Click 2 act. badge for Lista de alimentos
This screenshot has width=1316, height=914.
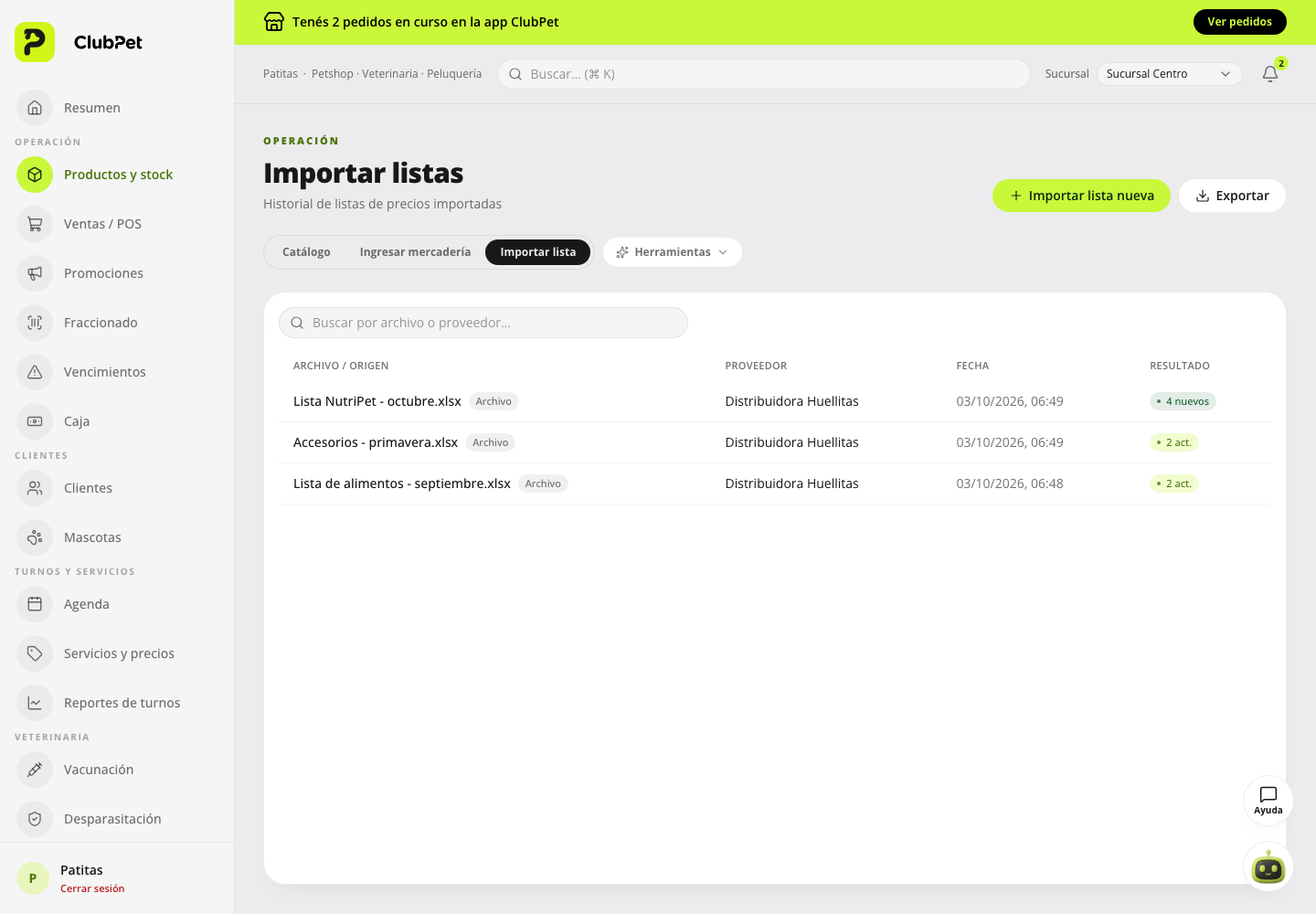tap(1174, 484)
